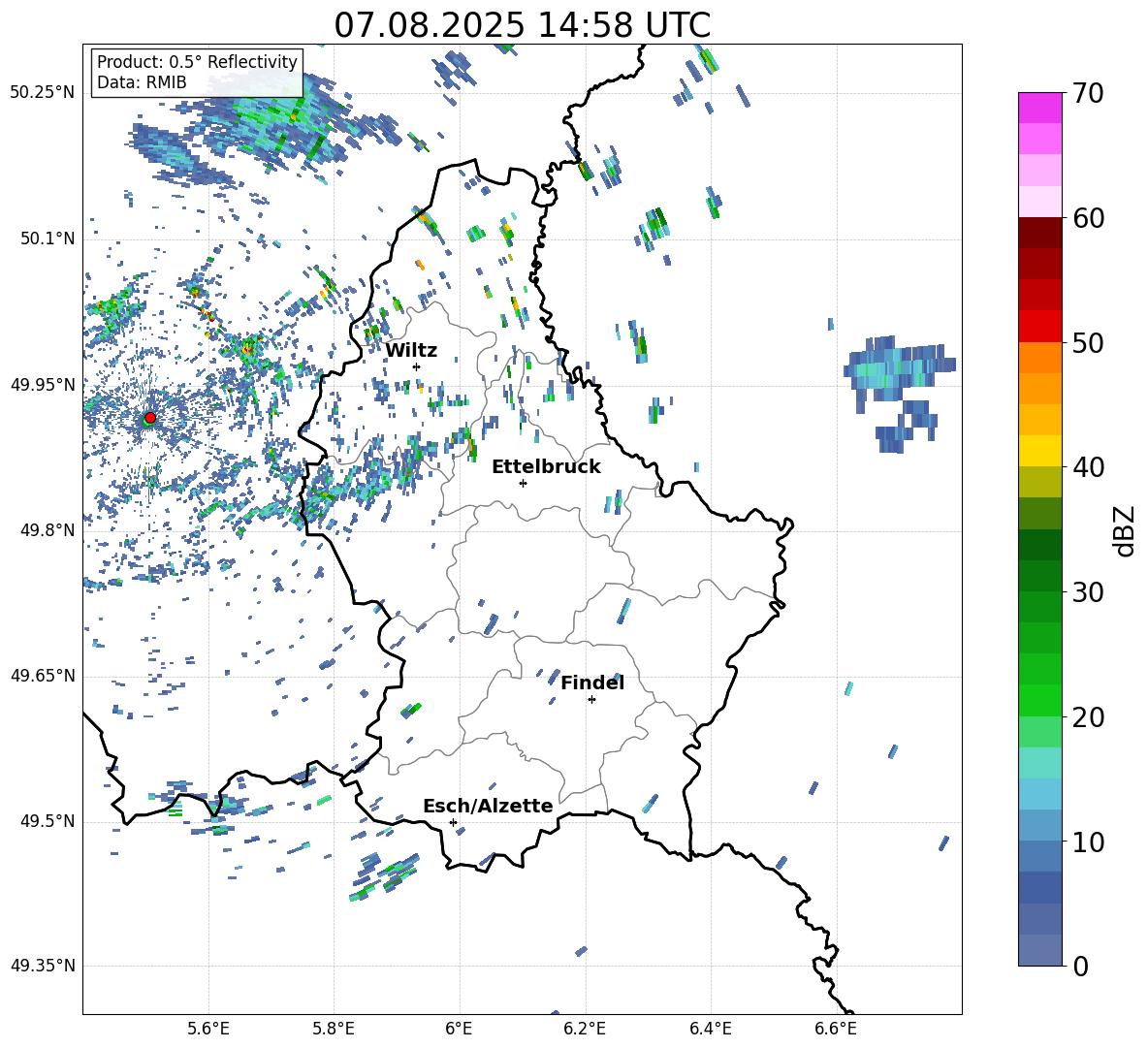Click the 30 tick label on the colorbar
This screenshot has width=1148, height=1048.
point(1087,592)
